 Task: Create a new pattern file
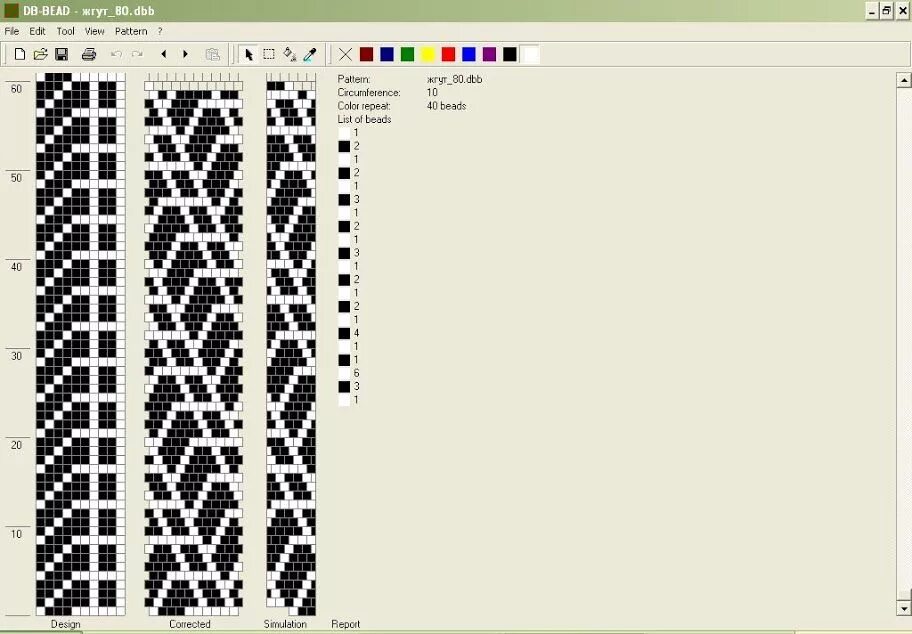coord(20,55)
